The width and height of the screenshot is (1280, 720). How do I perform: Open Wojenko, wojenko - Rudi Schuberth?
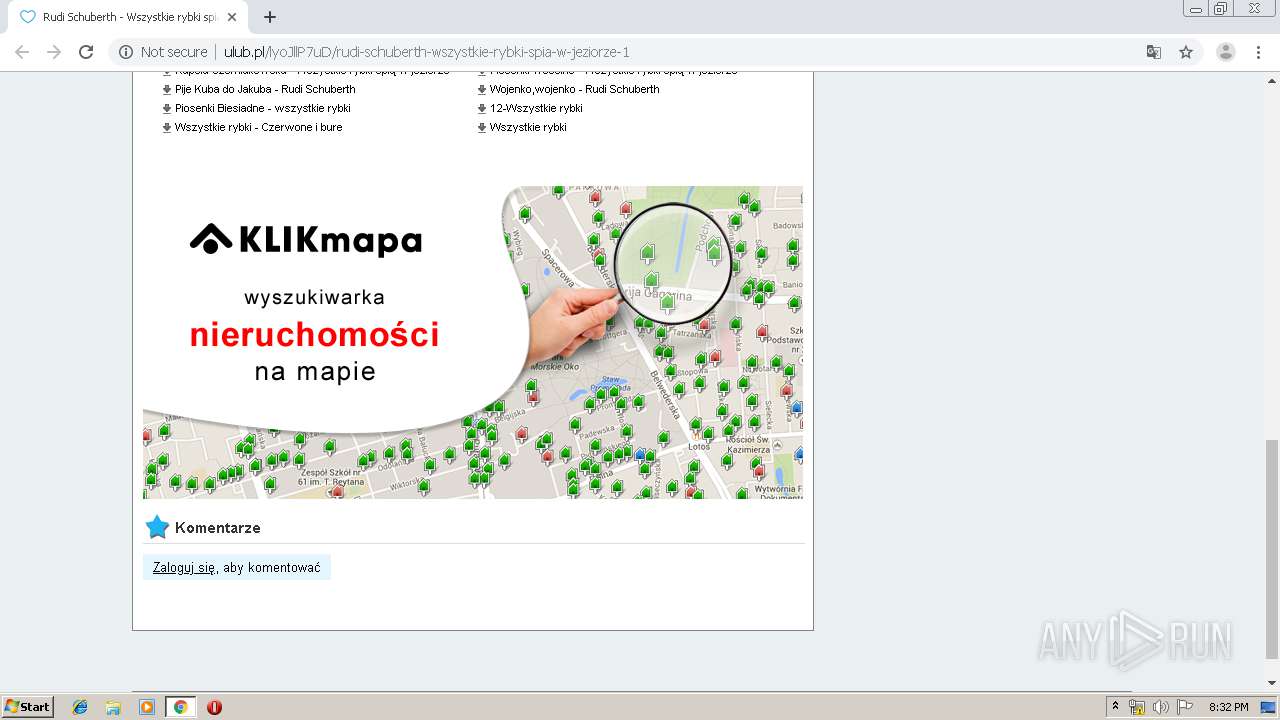(x=574, y=89)
